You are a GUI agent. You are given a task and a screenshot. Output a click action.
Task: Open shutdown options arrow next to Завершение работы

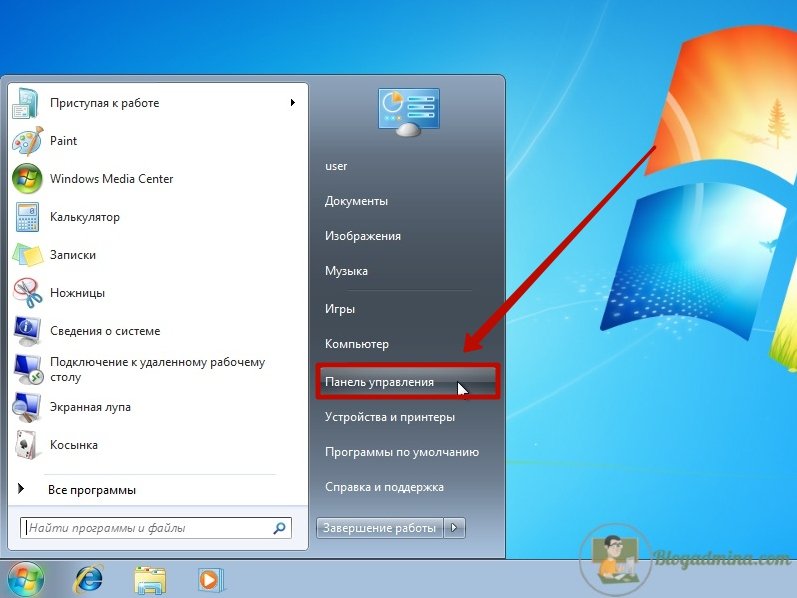pos(455,527)
